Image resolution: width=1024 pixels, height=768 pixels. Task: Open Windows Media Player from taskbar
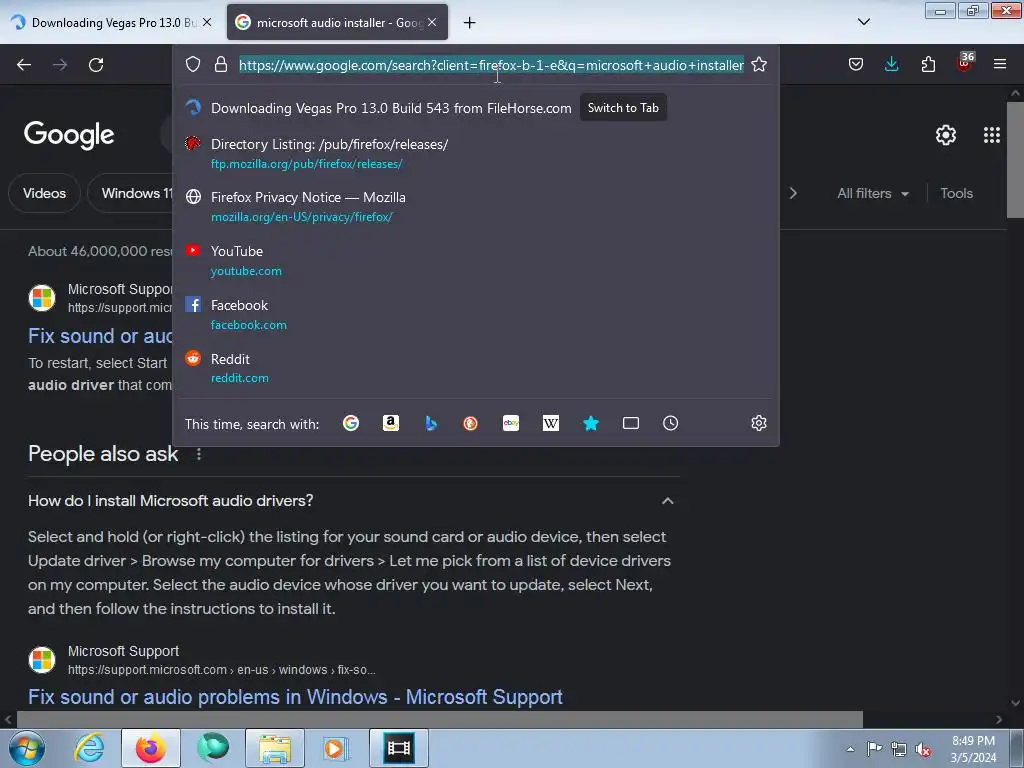[x=337, y=748]
